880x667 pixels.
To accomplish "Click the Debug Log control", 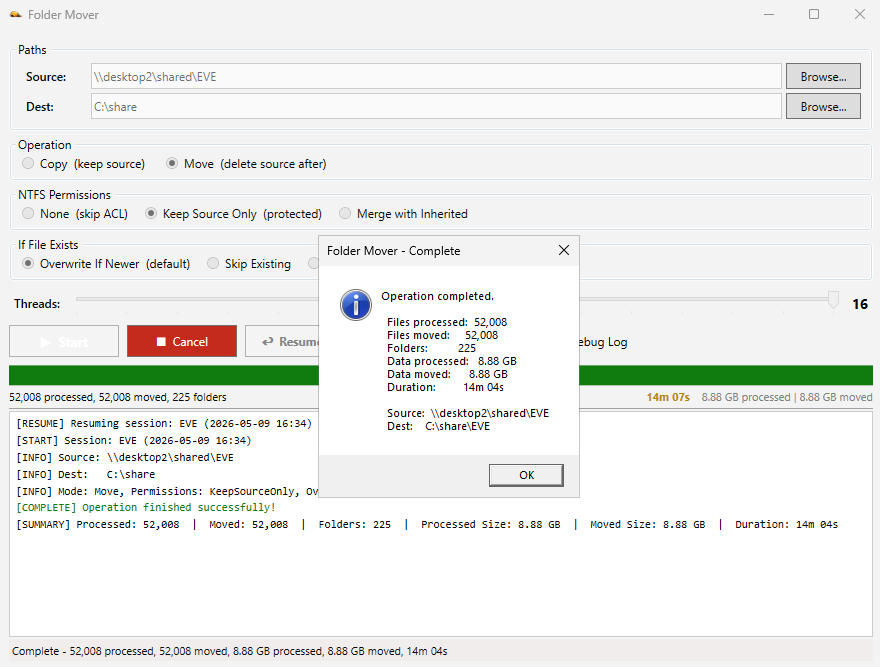I will (x=603, y=342).
